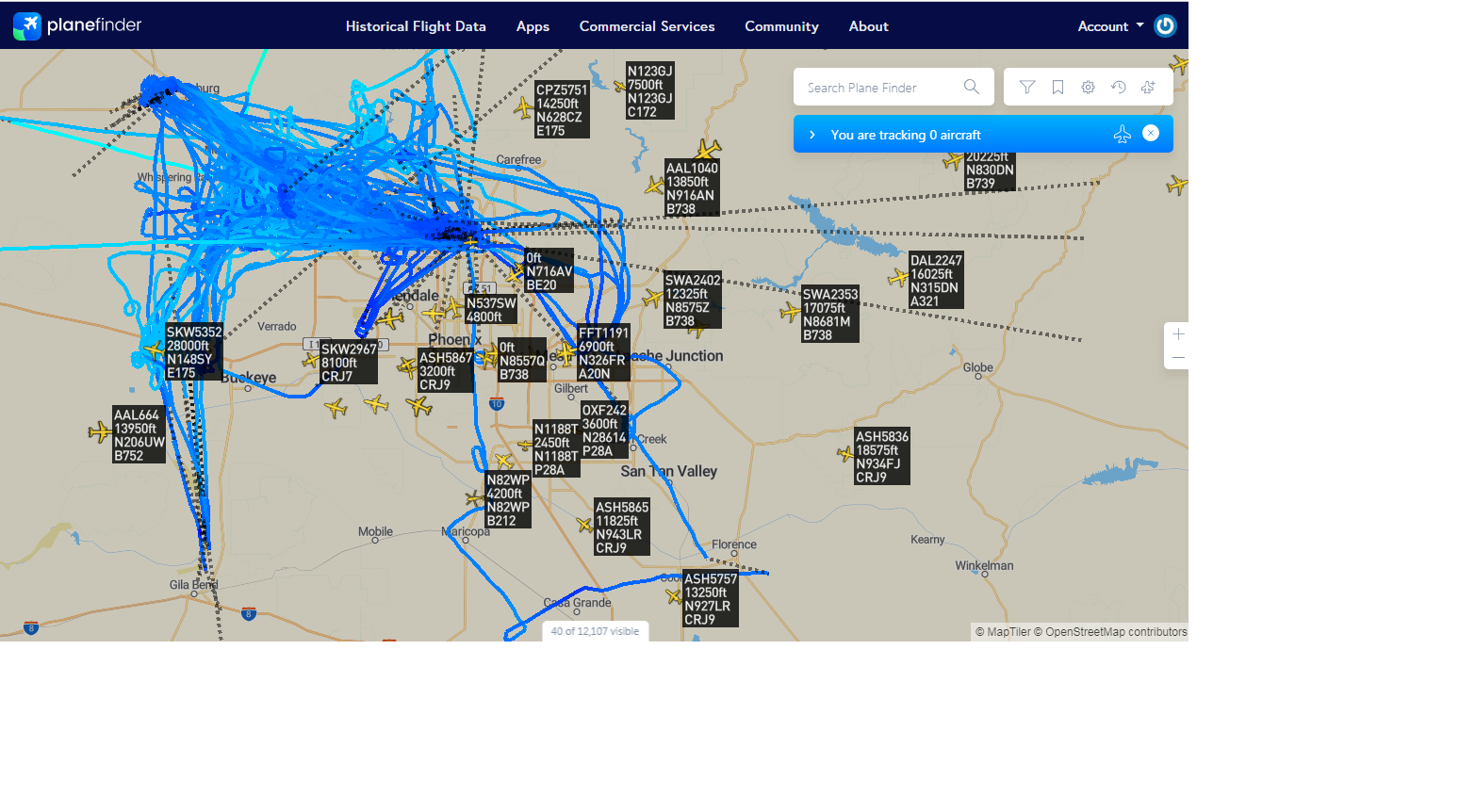Screen dimensions: 1459x812
Task: Select the SWA2402 aircraft icon
Action: (653, 299)
